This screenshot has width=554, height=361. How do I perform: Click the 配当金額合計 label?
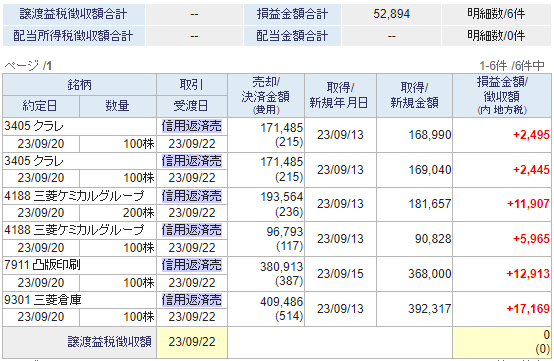pyautogui.click(x=292, y=36)
